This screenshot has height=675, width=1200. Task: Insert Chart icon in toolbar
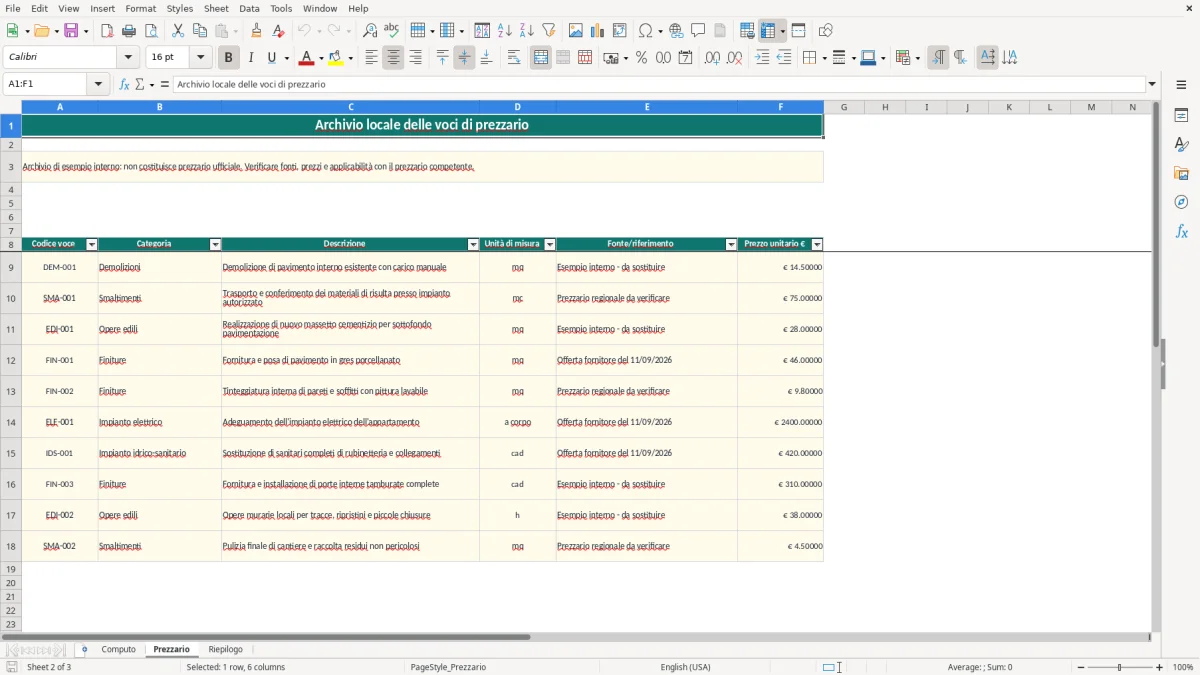tap(598, 31)
